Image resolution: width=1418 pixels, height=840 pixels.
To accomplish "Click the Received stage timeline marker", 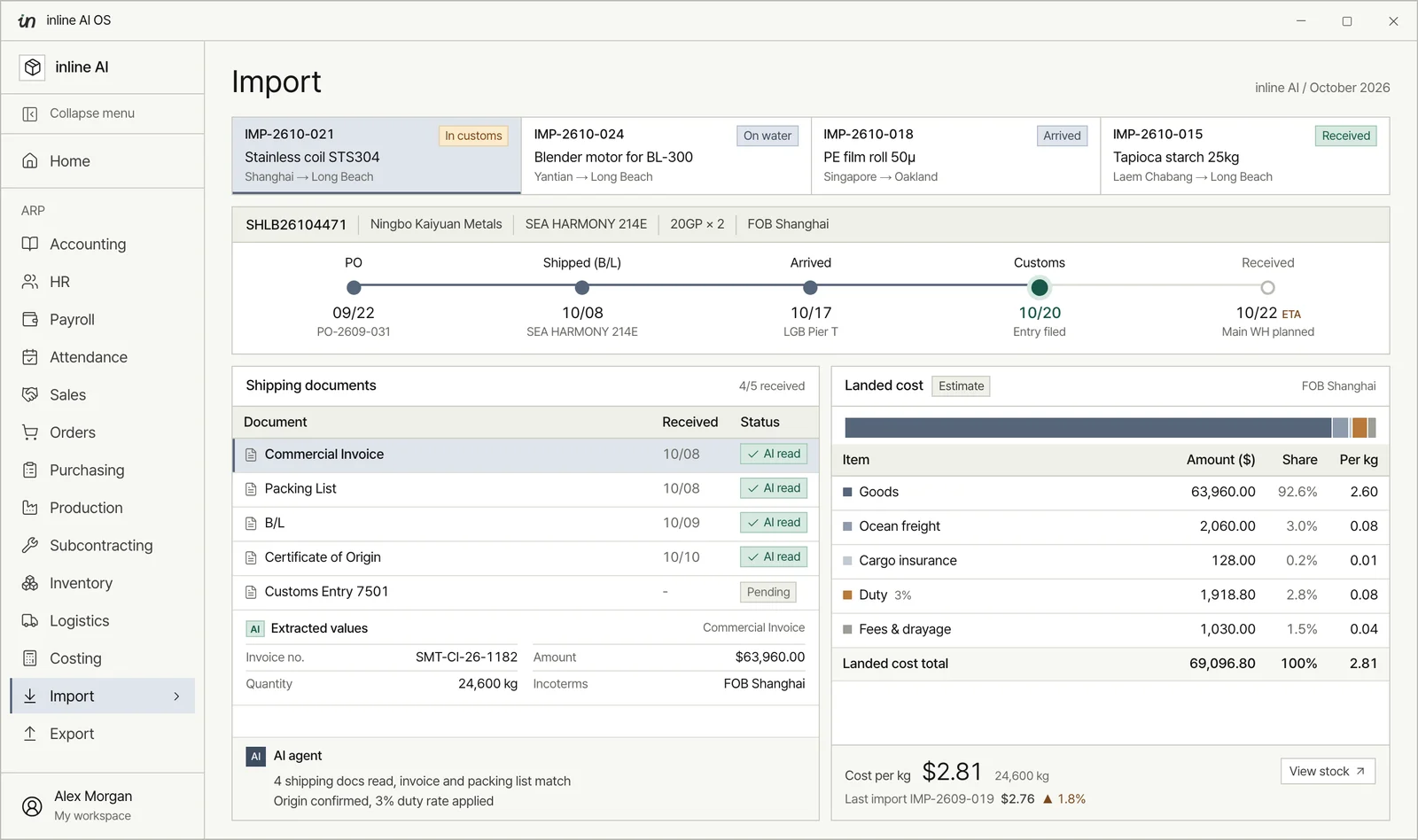I will (x=1268, y=287).
